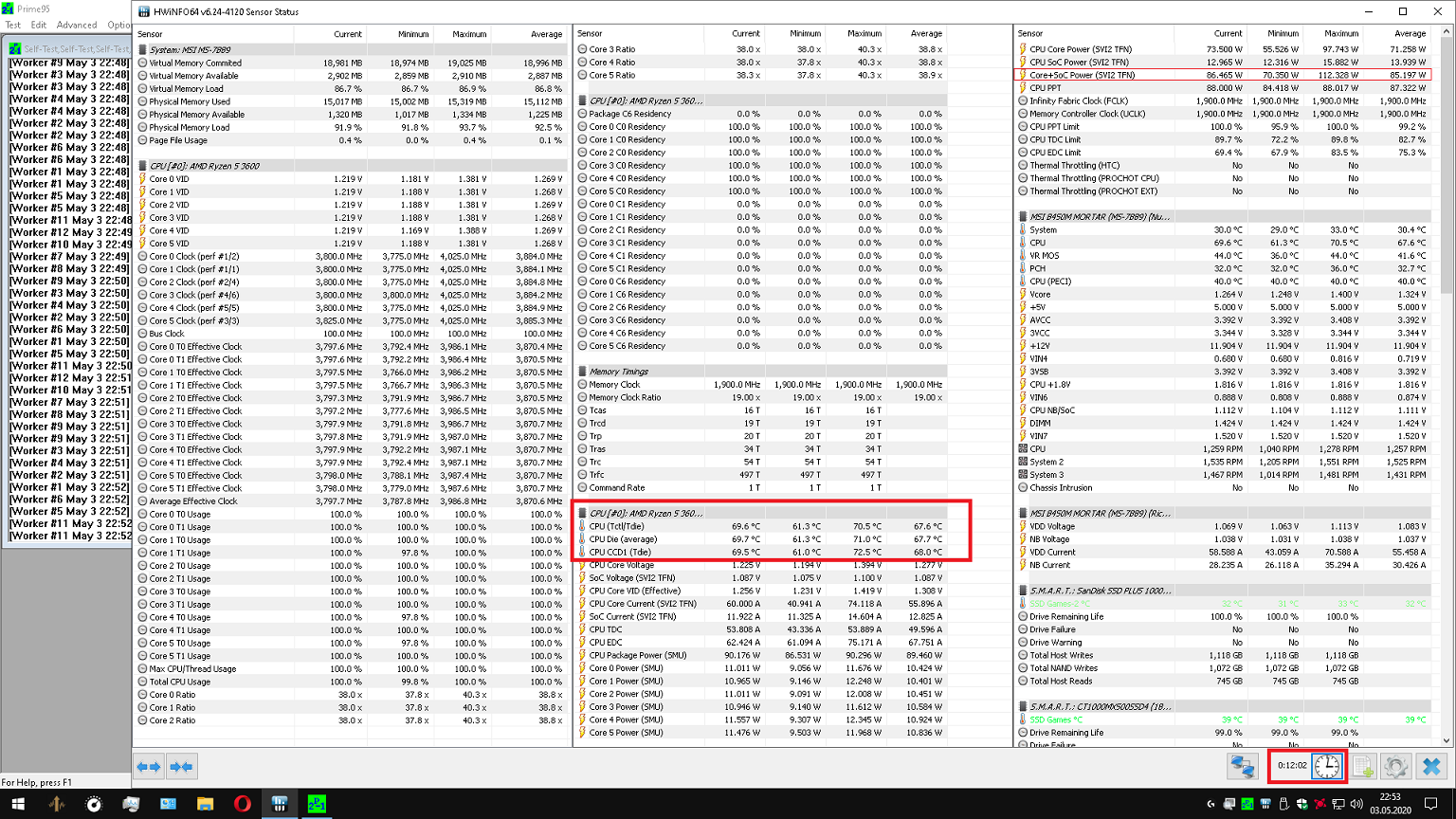Switch to HWiNFO64 taskbar icon

[280, 804]
